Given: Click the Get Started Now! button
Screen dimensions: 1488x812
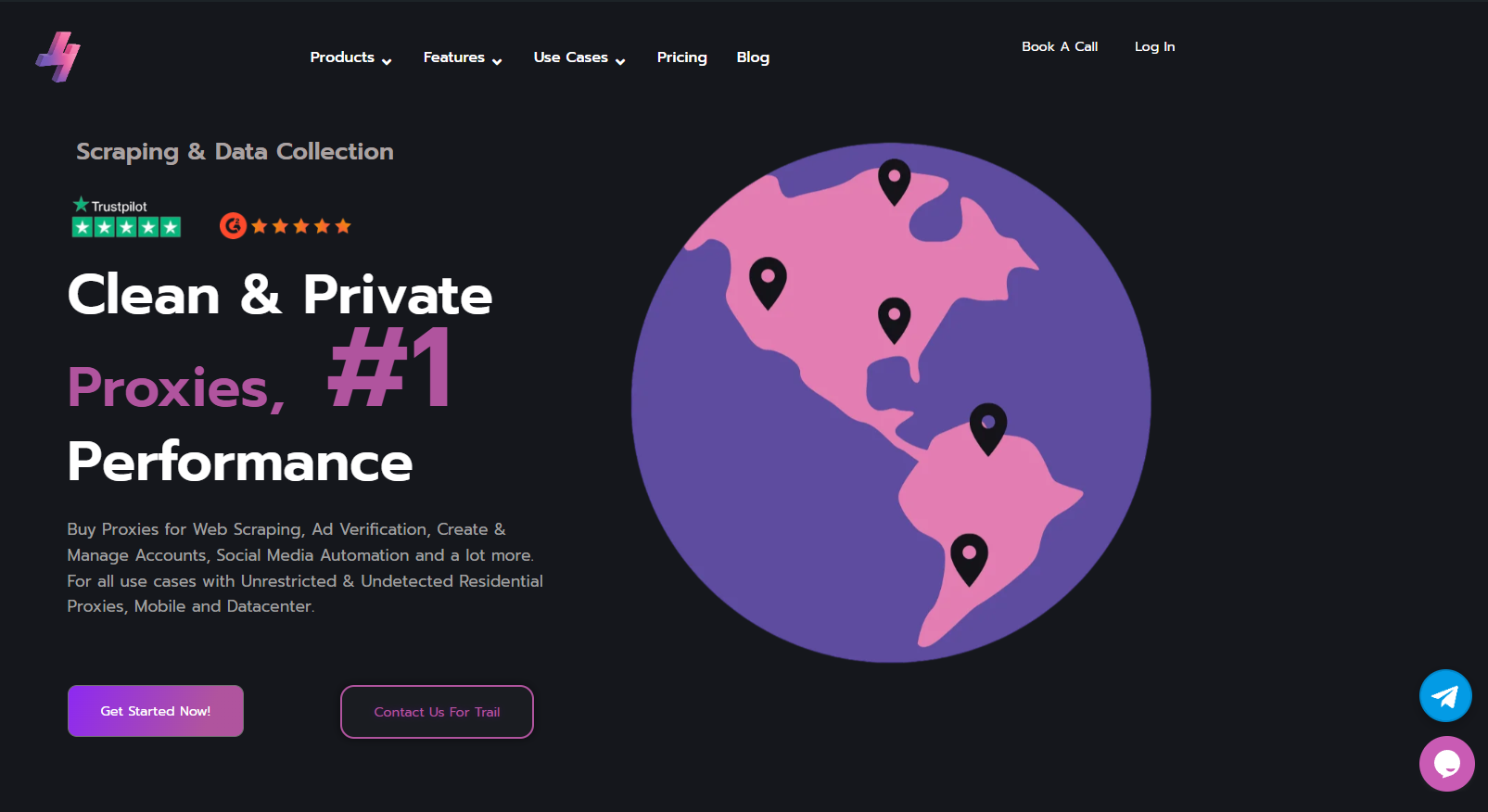Looking at the screenshot, I should [156, 711].
